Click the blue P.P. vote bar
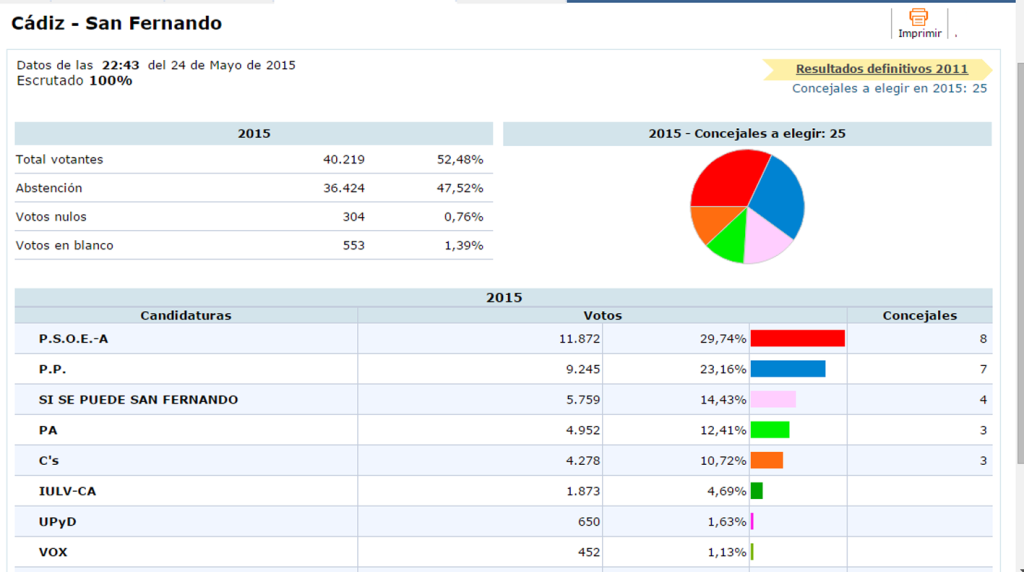 click(787, 369)
